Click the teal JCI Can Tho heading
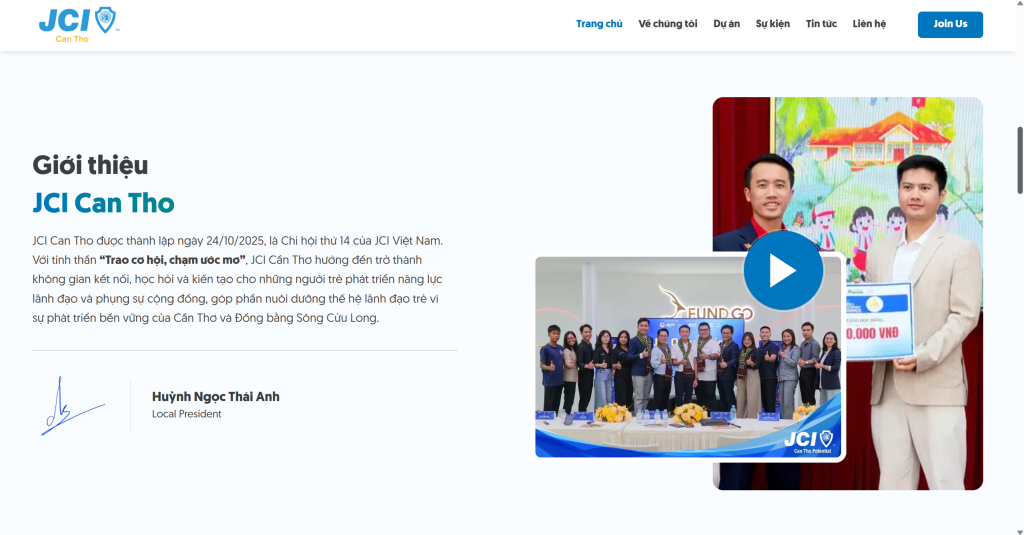The image size is (1024, 535). click(103, 204)
